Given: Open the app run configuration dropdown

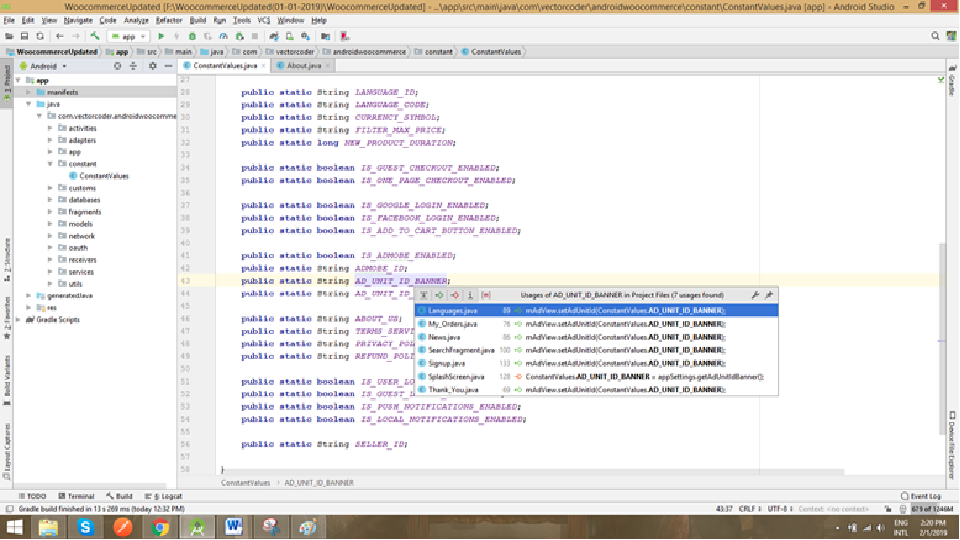Looking at the screenshot, I should tap(128, 37).
